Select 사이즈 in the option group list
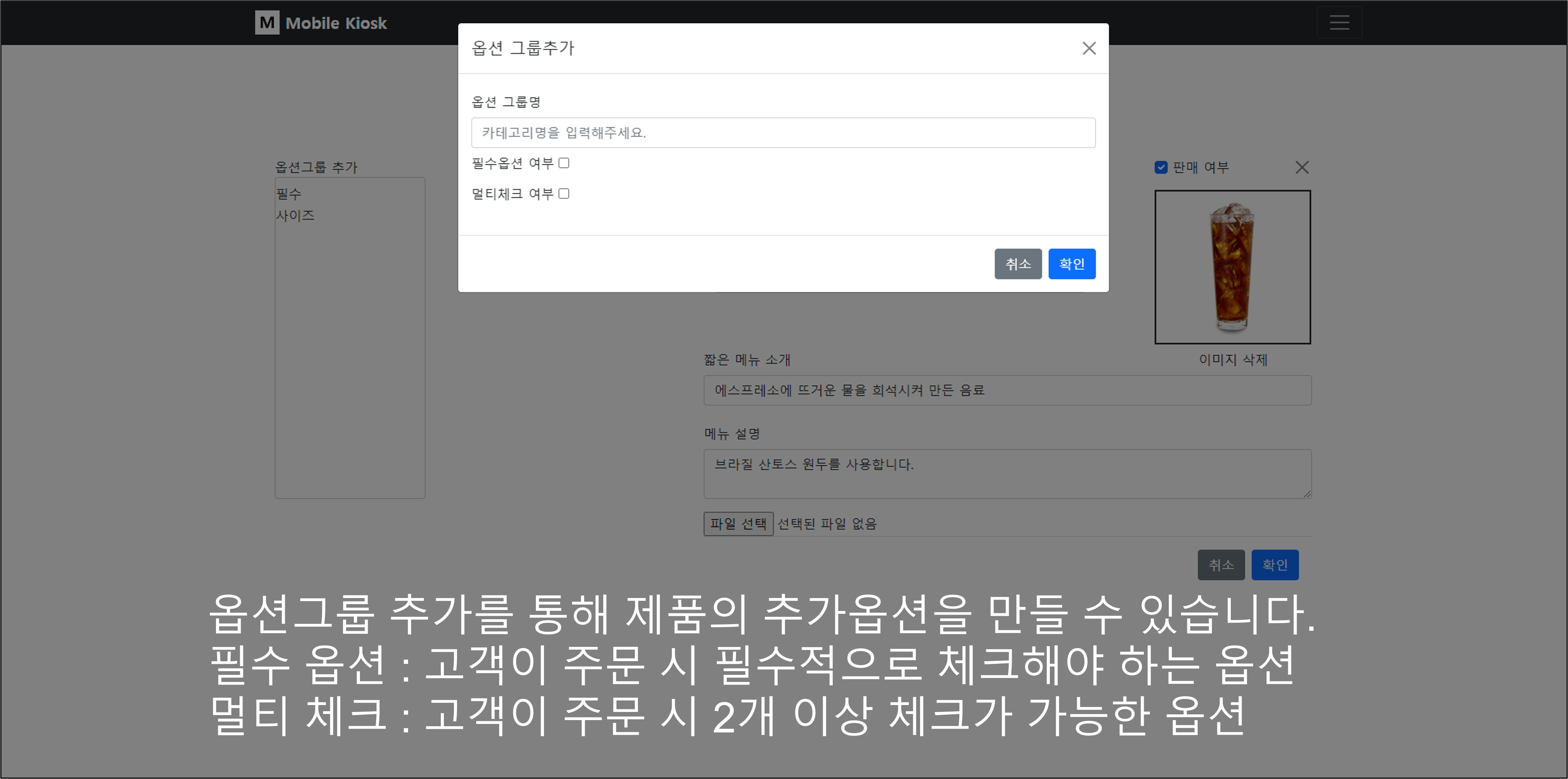The image size is (1568, 779). (295, 216)
